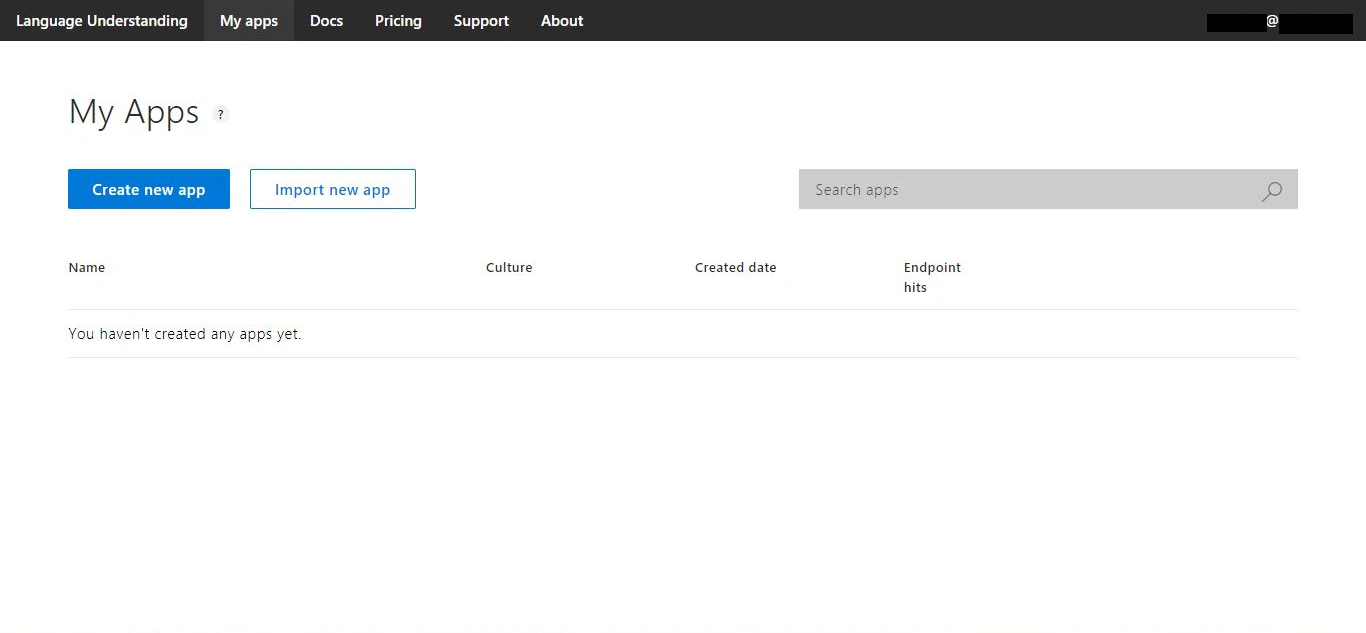The width and height of the screenshot is (1366, 633).
Task: Open the Docs menu item
Action: pos(326,20)
